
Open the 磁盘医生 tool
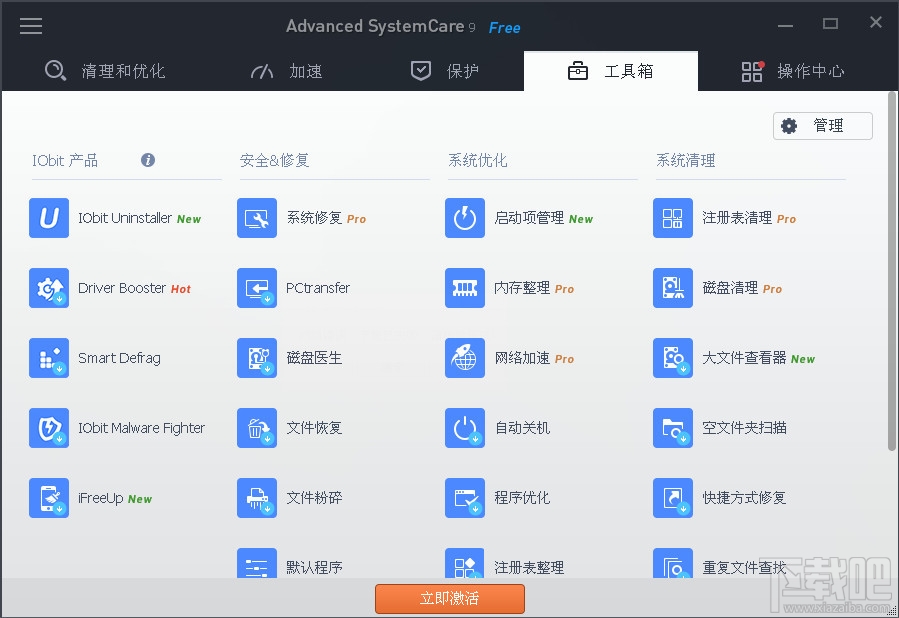click(x=310, y=358)
